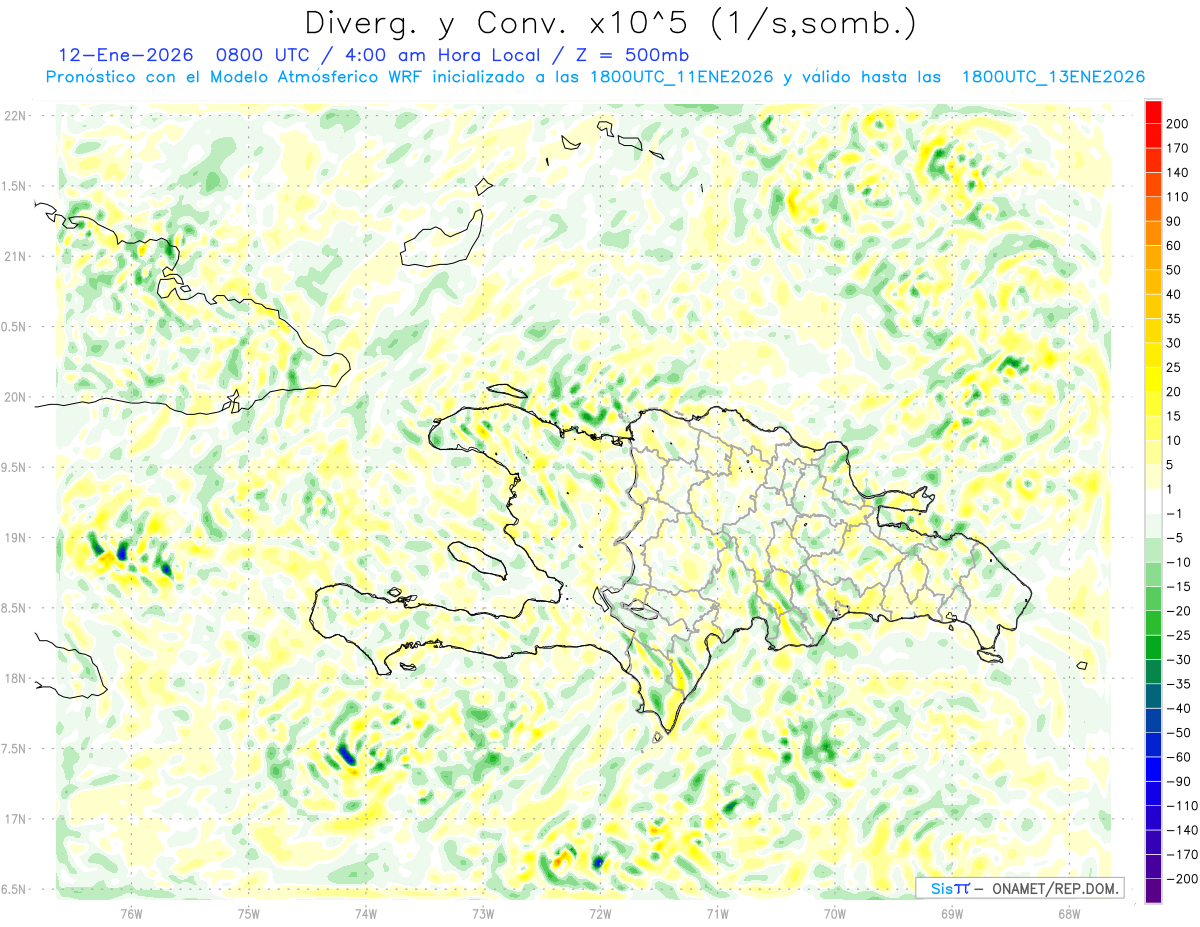Click the "21N" latitude label
Image resolution: width=1200 pixels, height=927 pixels.
click(x=15, y=257)
